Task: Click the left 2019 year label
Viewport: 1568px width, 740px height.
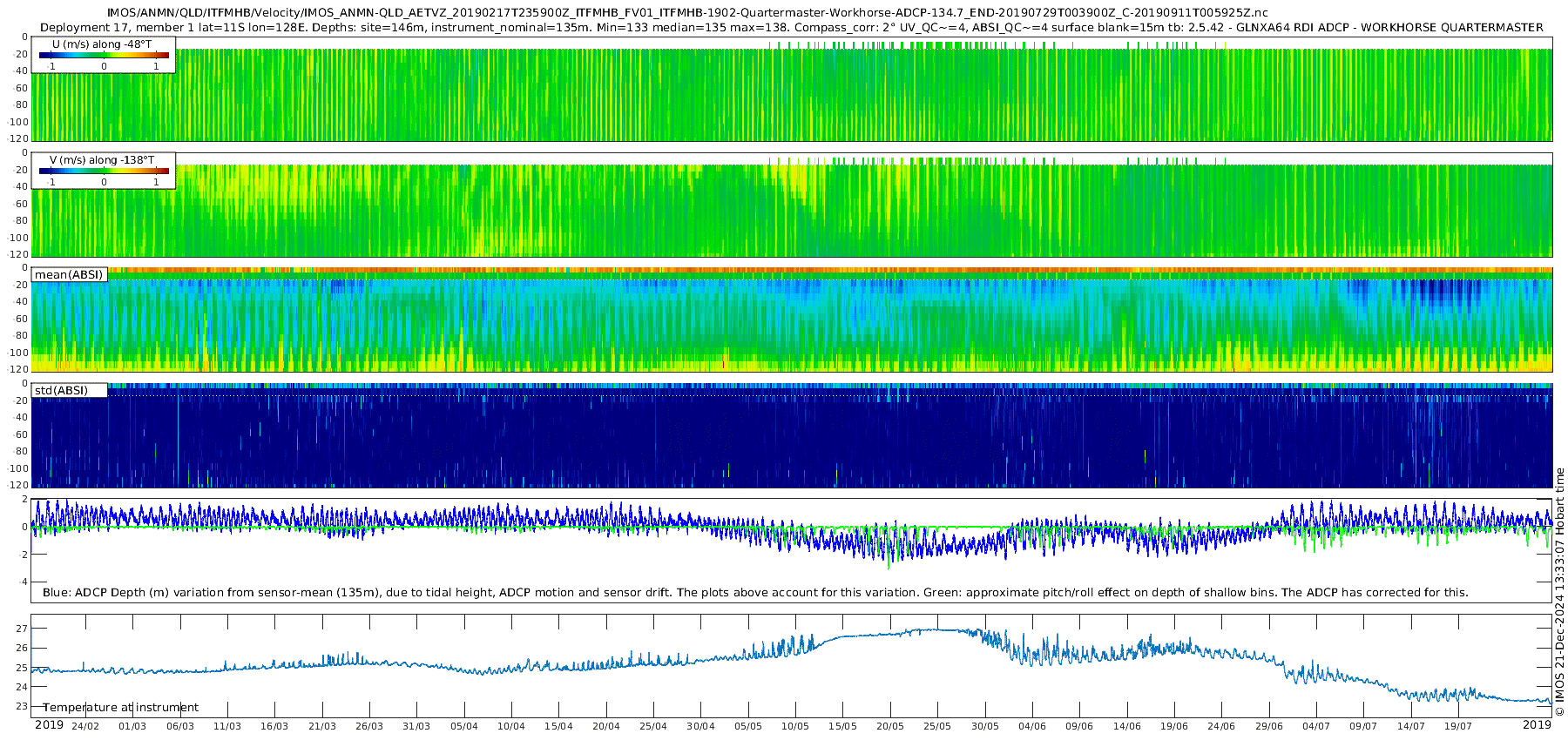Action: 49,725
